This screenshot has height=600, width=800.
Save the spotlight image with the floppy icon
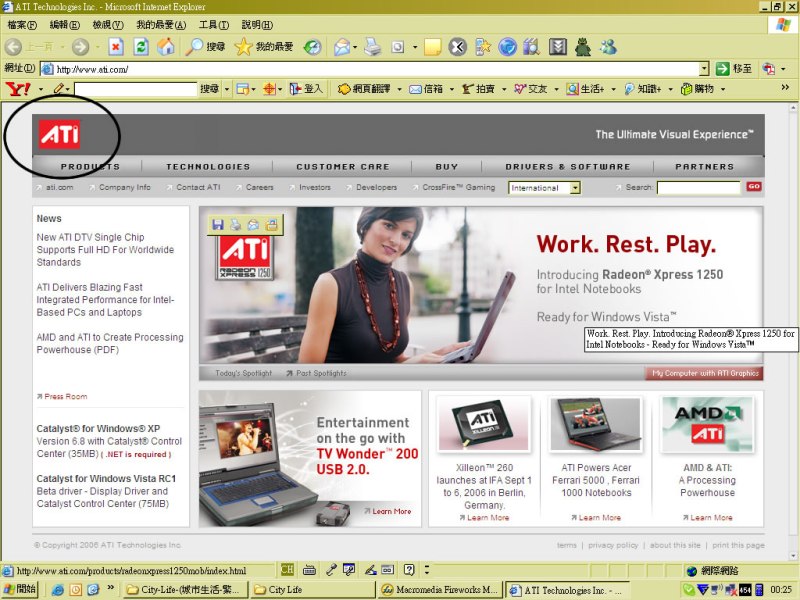pos(218,224)
